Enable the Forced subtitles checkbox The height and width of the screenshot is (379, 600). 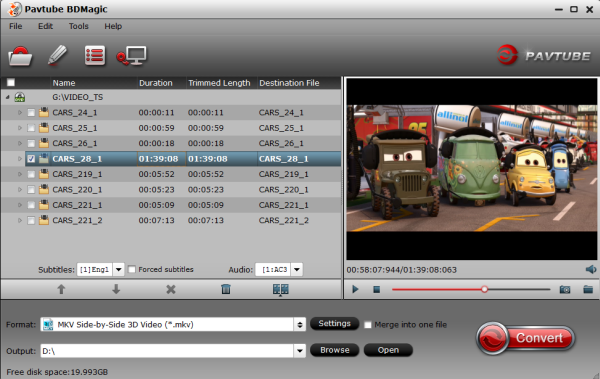(132, 270)
